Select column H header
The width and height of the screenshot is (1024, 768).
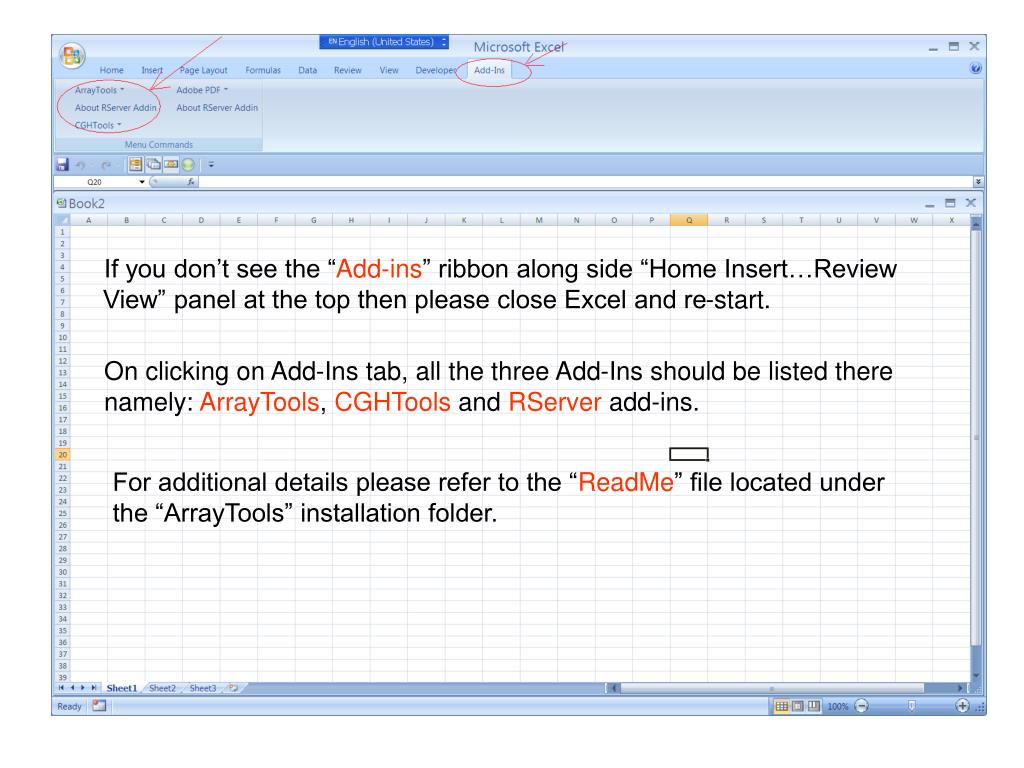tap(351, 220)
